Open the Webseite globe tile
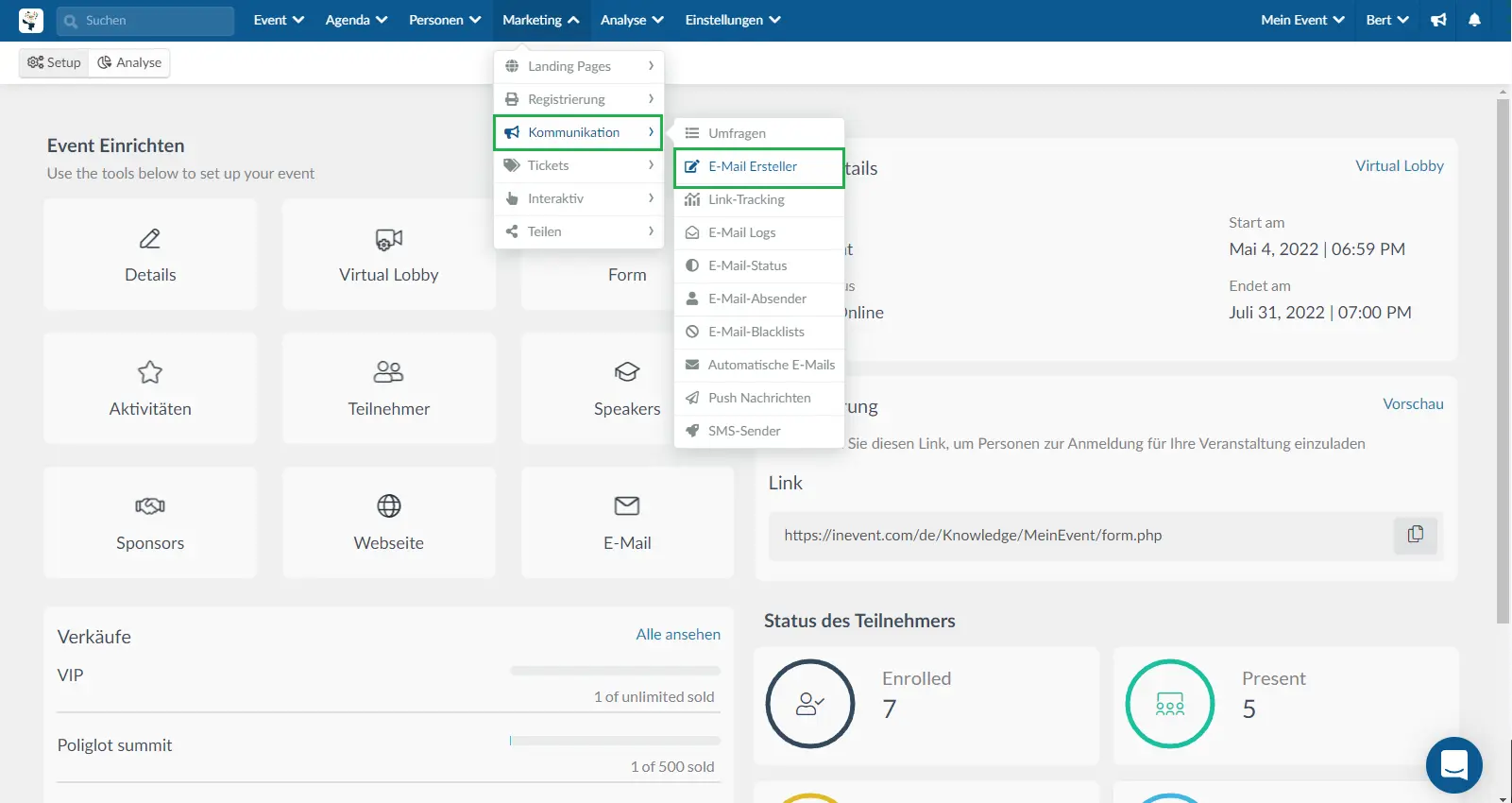 tap(389, 522)
